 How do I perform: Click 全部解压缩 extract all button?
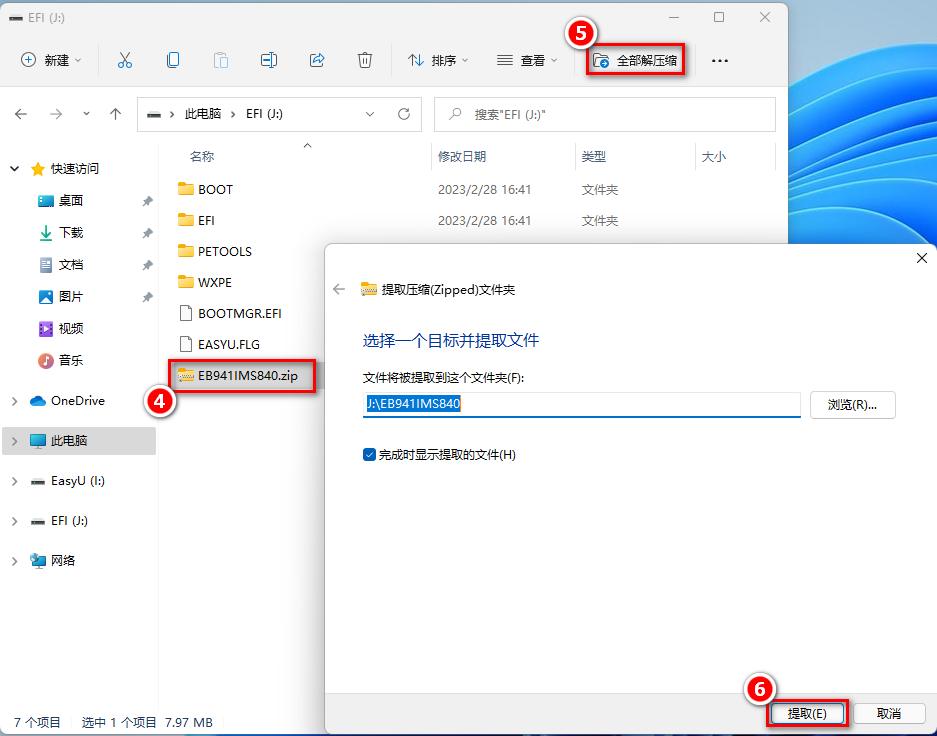pyautogui.click(x=636, y=61)
